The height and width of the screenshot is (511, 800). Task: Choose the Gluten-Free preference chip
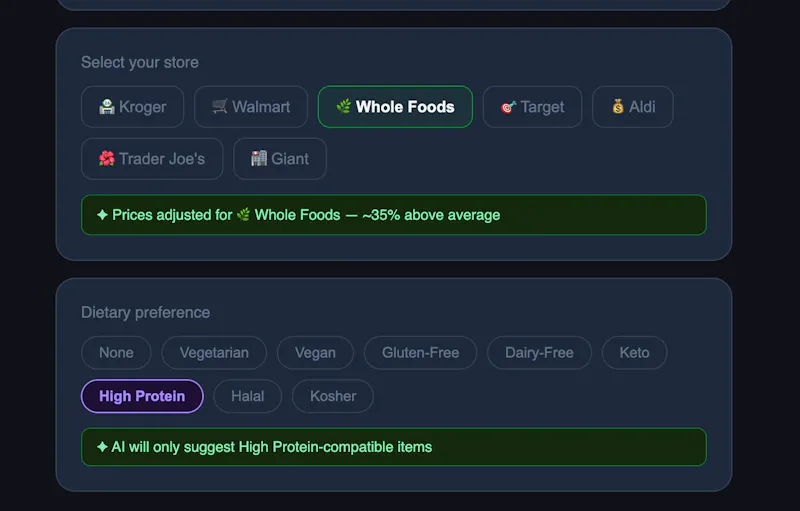[x=420, y=353]
